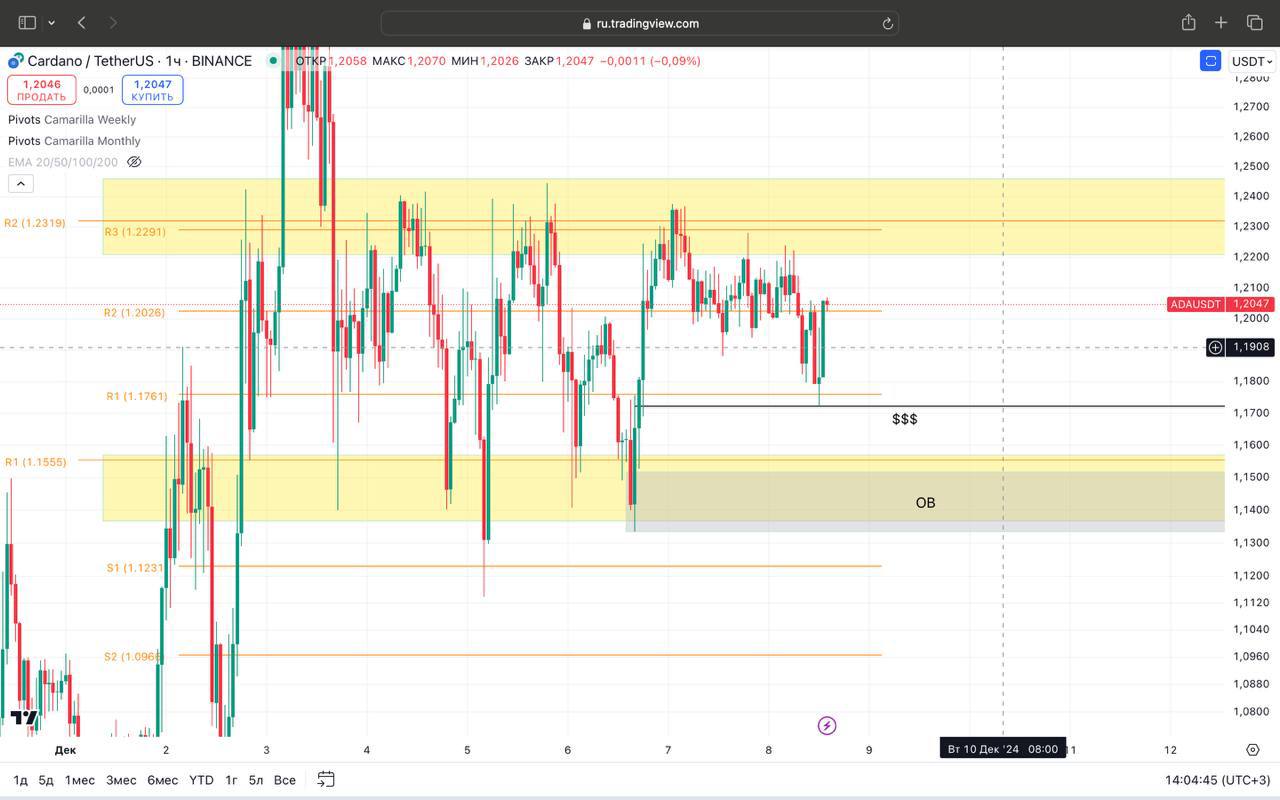The height and width of the screenshot is (800, 1280).
Task: Select the 3мес time range
Action: pyautogui.click(x=121, y=780)
